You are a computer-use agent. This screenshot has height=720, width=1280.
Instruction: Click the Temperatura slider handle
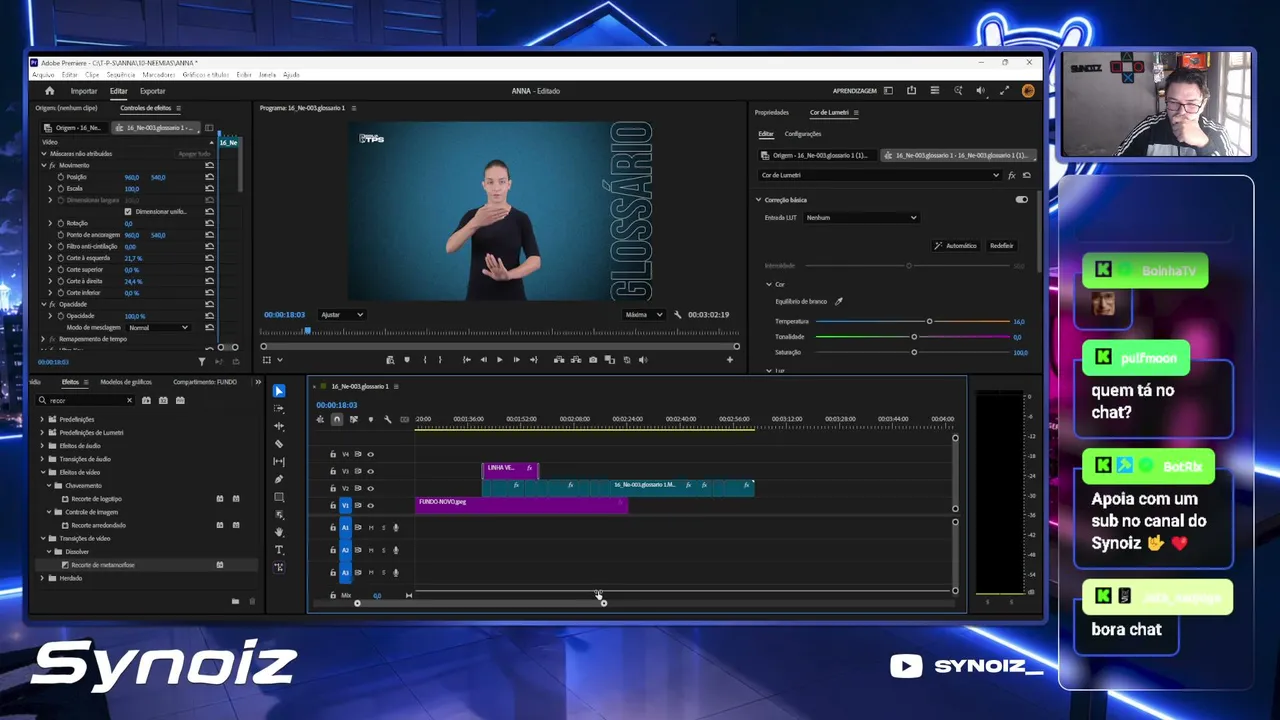tap(929, 321)
